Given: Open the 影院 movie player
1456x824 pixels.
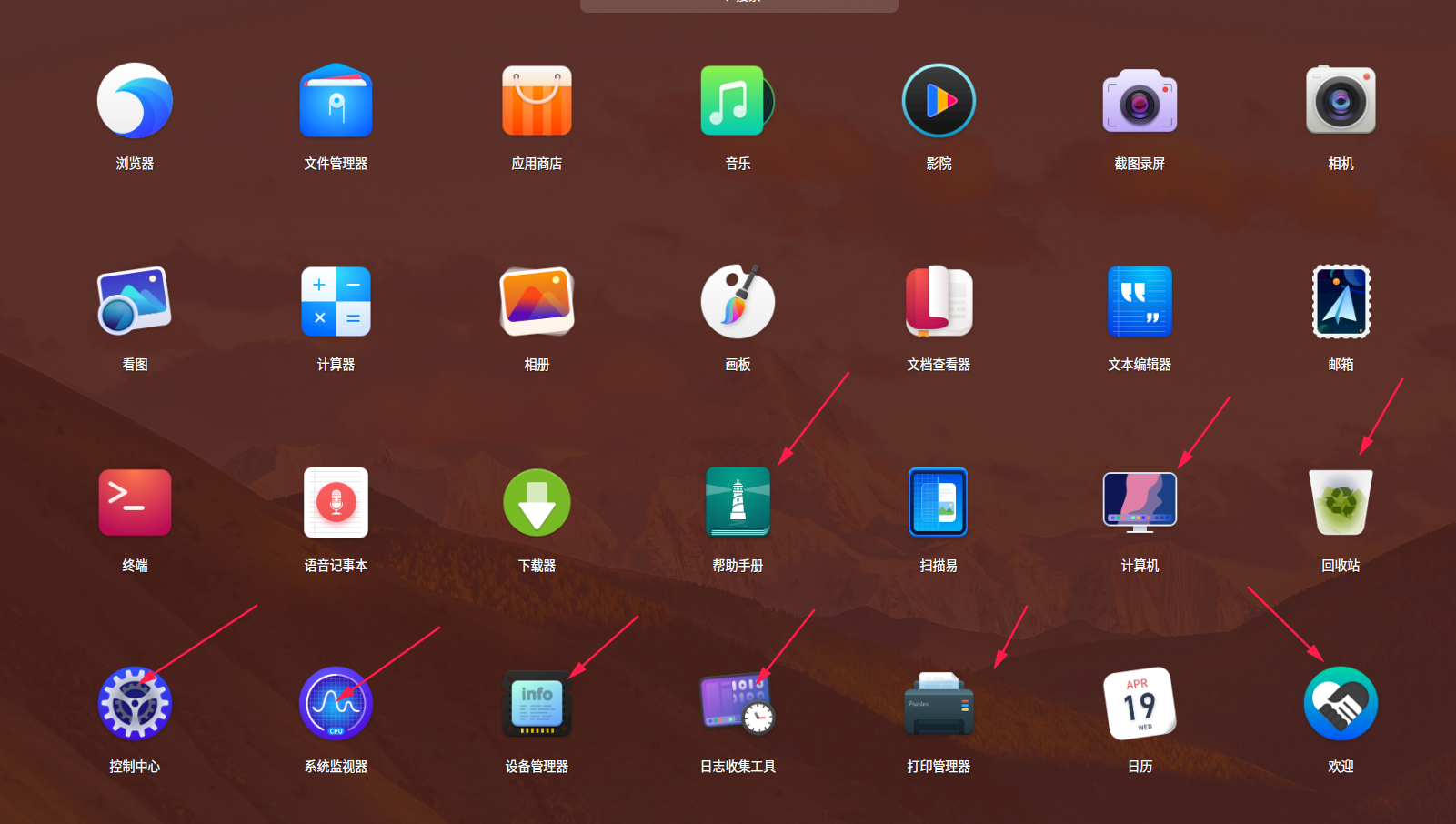Looking at the screenshot, I should (939, 100).
